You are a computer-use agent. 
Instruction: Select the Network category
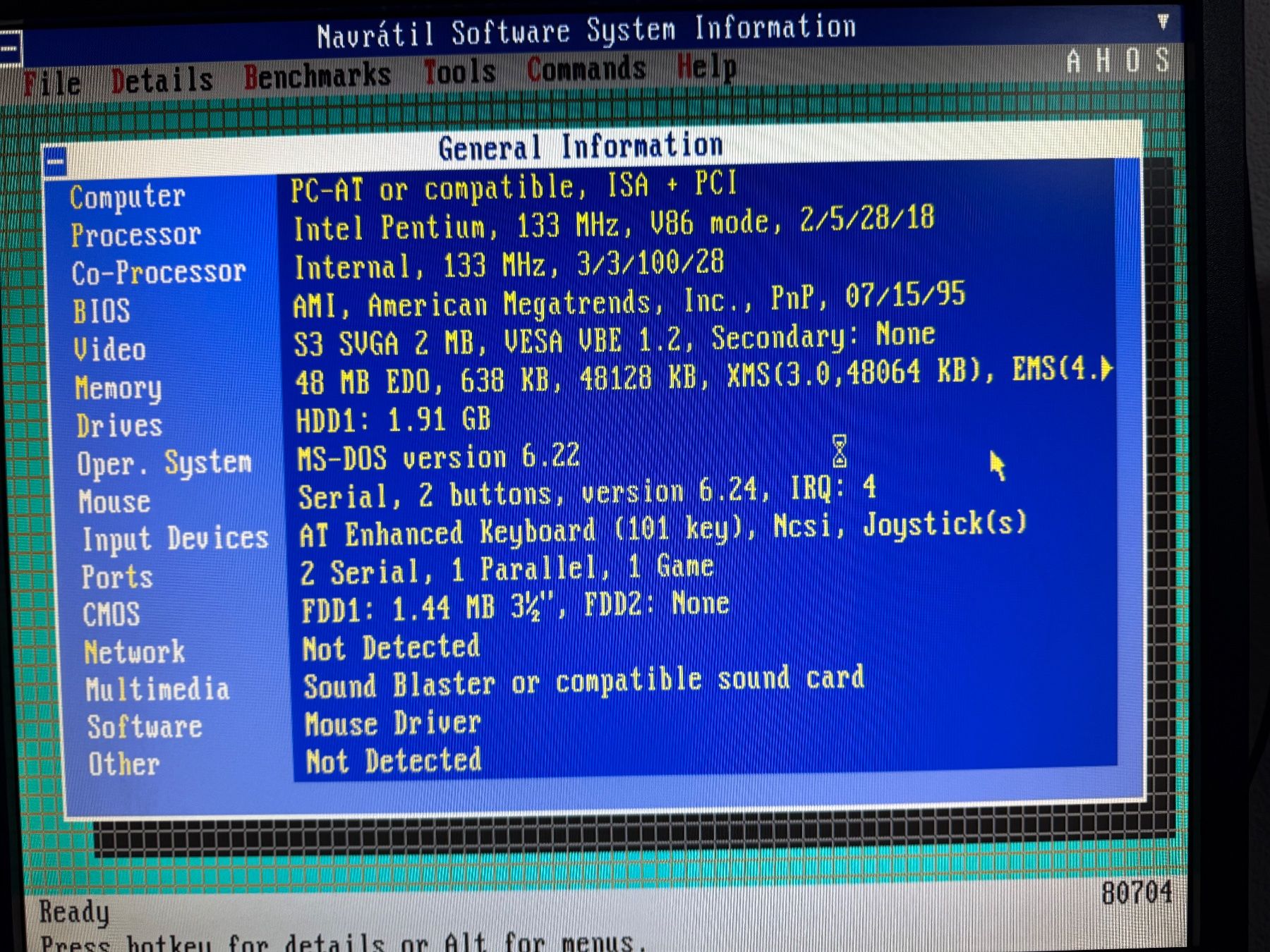point(135,652)
